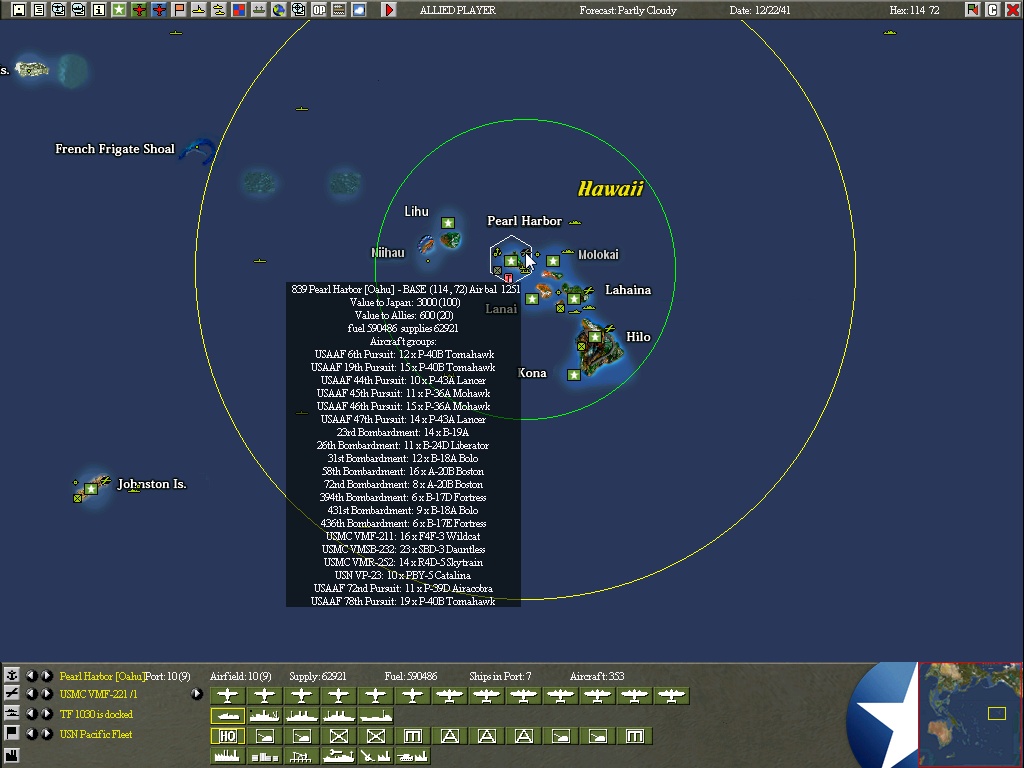Click the flag icon beside USN Pacific Fleet
1024x768 pixels.
(x=12, y=733)
